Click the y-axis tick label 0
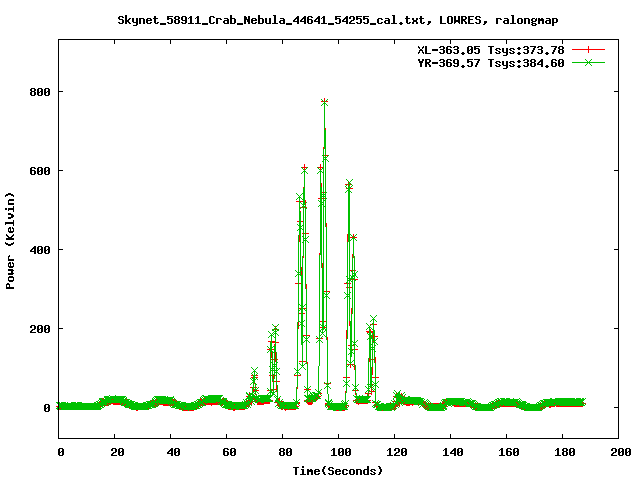The height and width of the screenshot is (480, 640). click(x=47, y=408)
